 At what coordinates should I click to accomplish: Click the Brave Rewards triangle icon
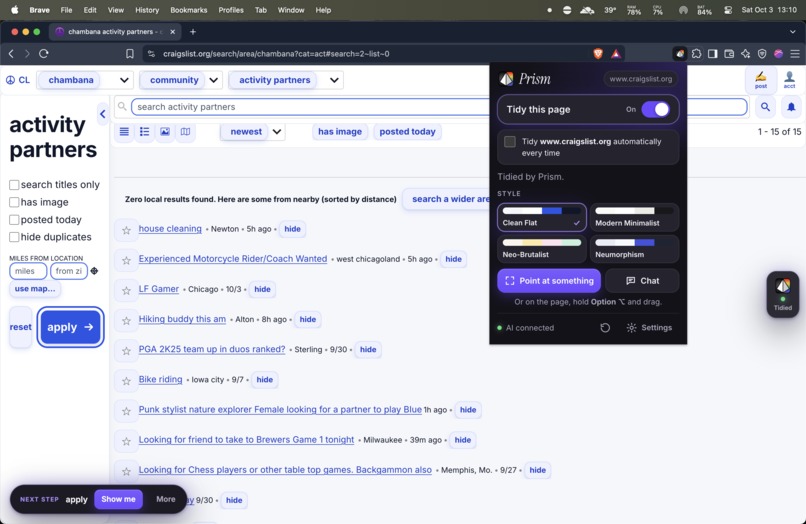pyautogui.click(x=616, y=53)
